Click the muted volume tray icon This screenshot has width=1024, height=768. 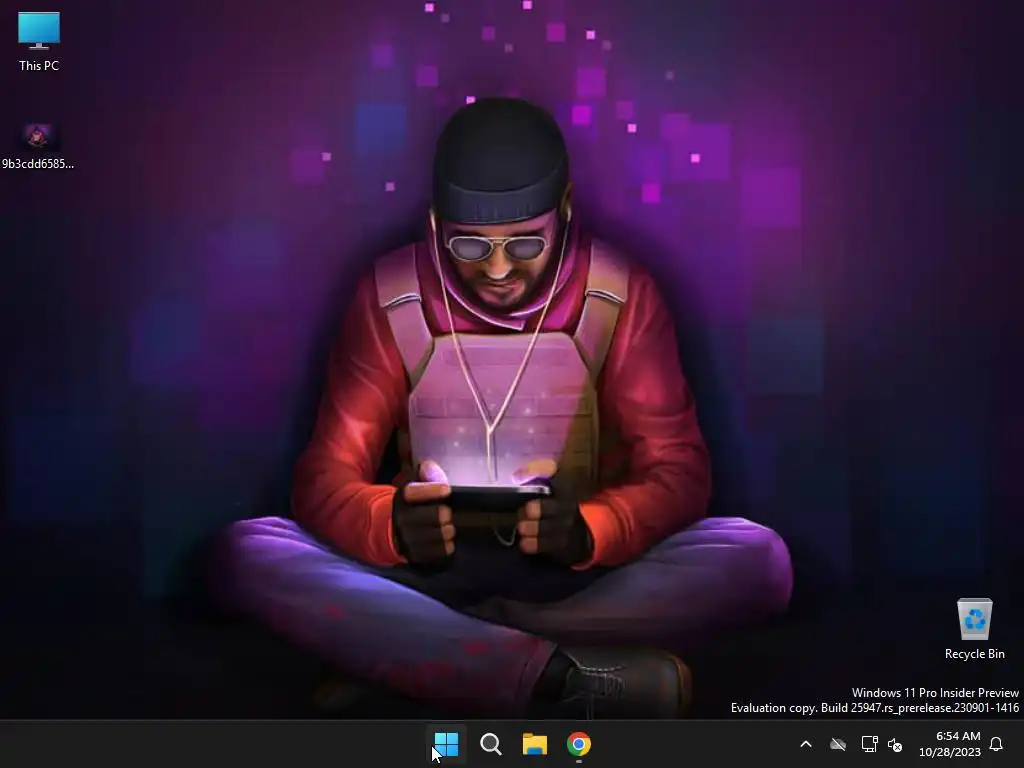click(895, 744)
